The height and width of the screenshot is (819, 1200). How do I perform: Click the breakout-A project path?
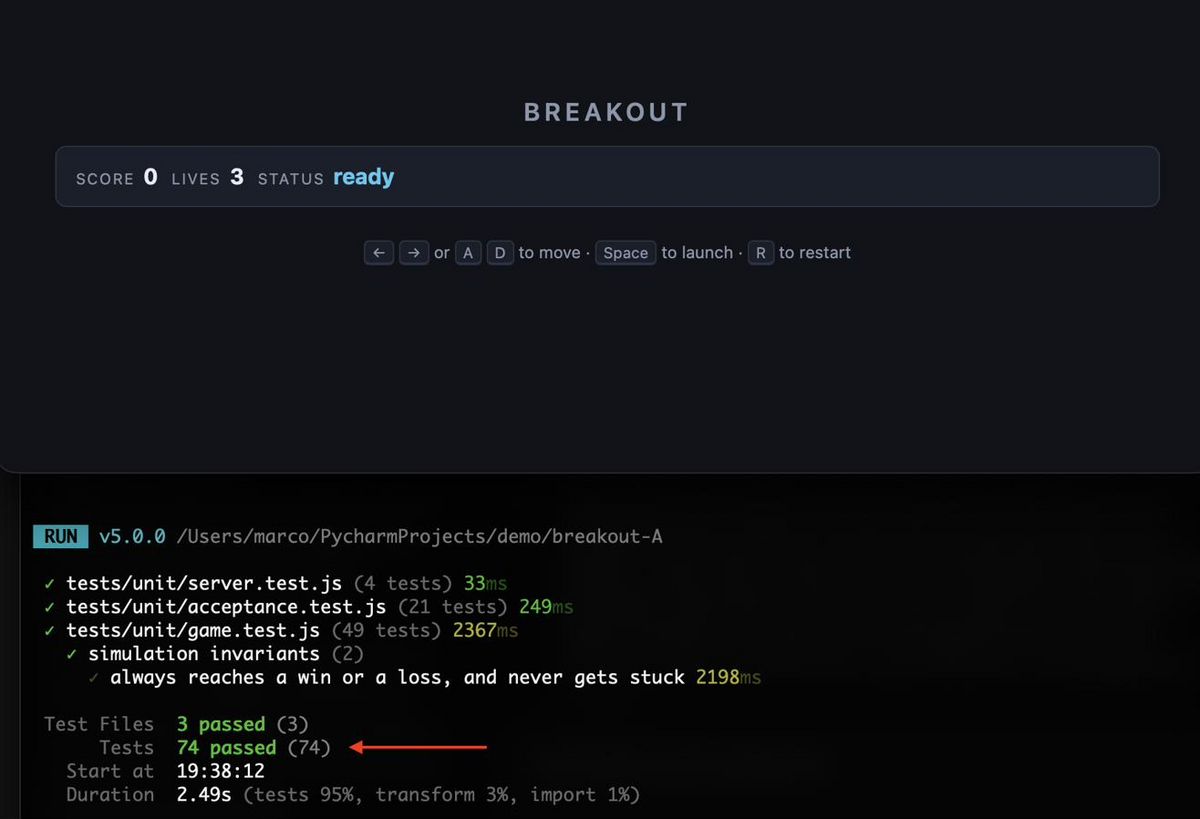pos(419,536)
